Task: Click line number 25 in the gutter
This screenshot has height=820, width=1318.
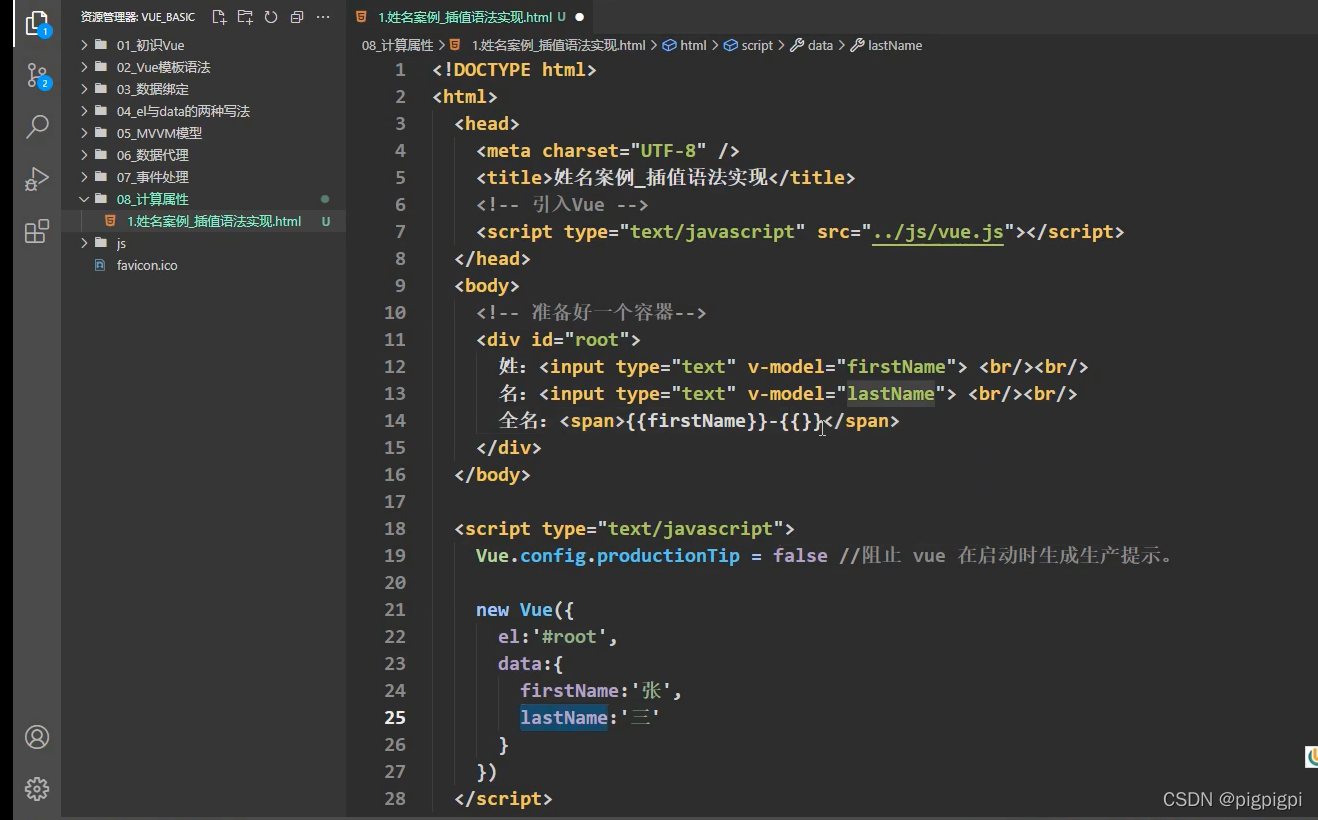Action: click(395, 718)
